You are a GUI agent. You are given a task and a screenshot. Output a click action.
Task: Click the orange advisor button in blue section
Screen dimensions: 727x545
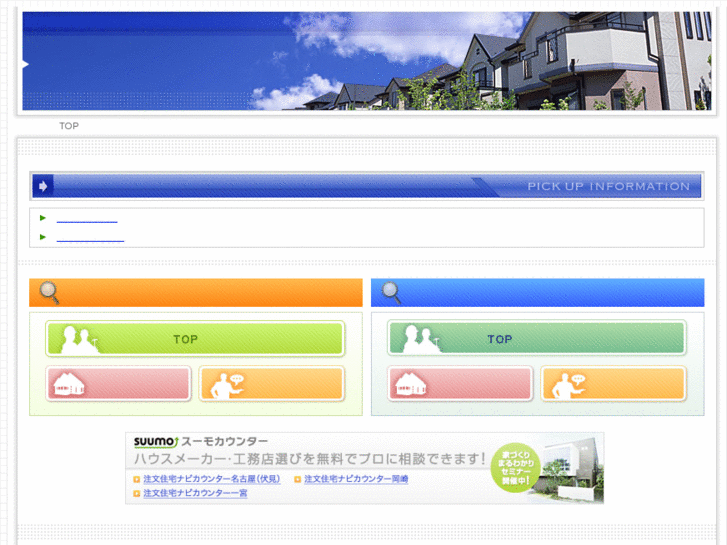point(613,384)
